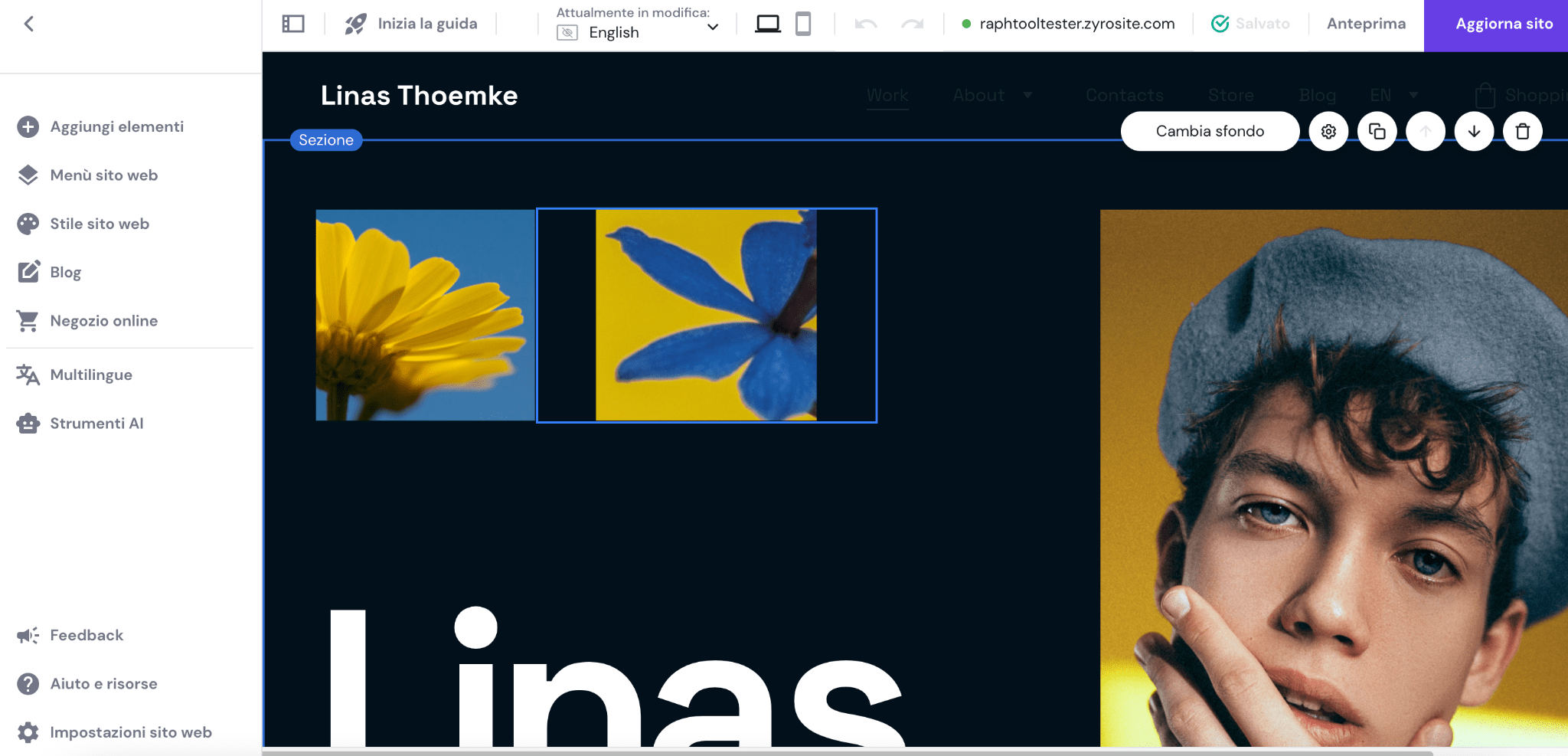This screenshot has height=756, width=1568.
Task: Click the Linas Thoemke site title
Action: (419, 96)
